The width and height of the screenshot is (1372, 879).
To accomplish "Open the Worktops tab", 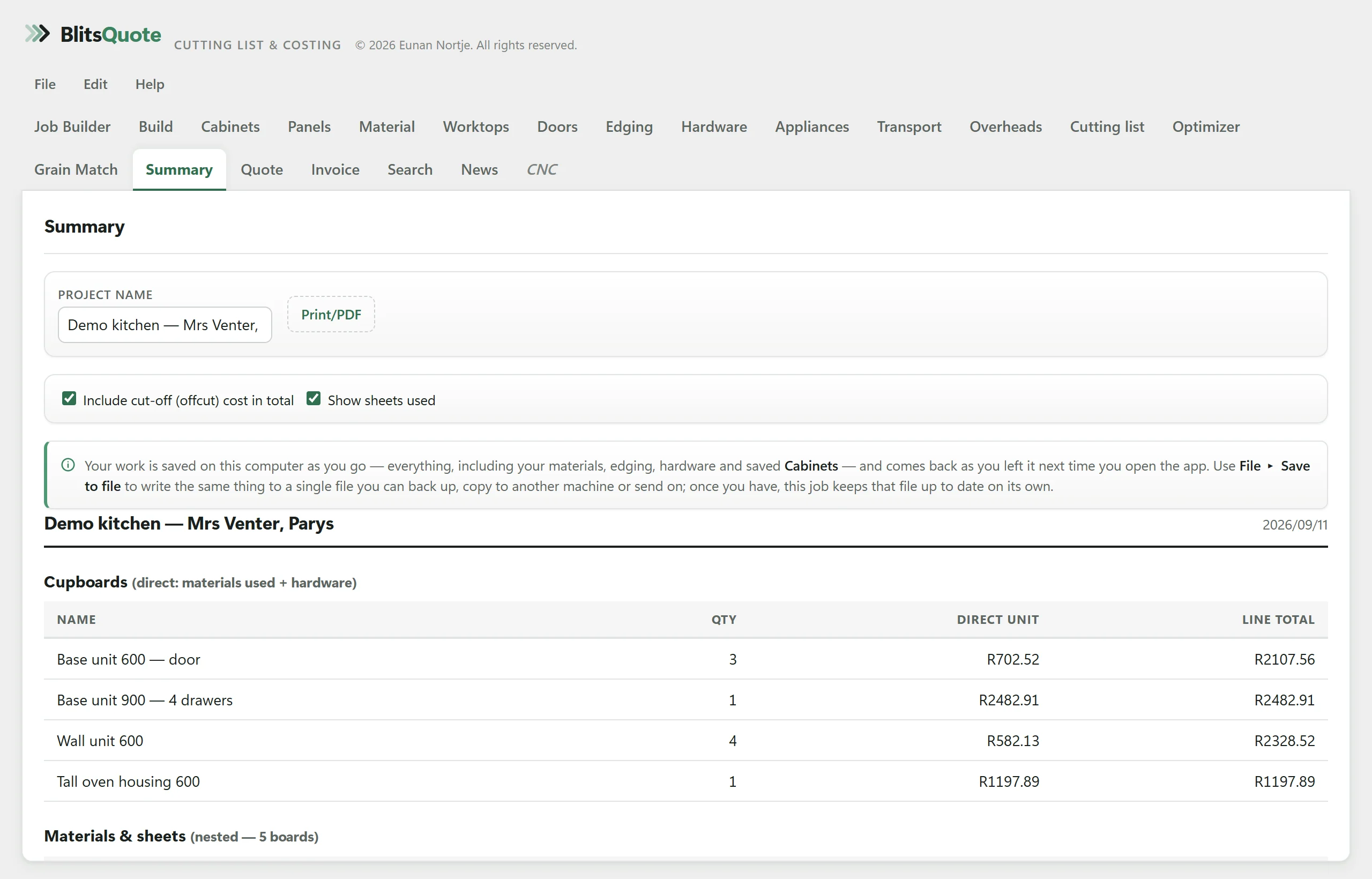I will tap(476, 126).
